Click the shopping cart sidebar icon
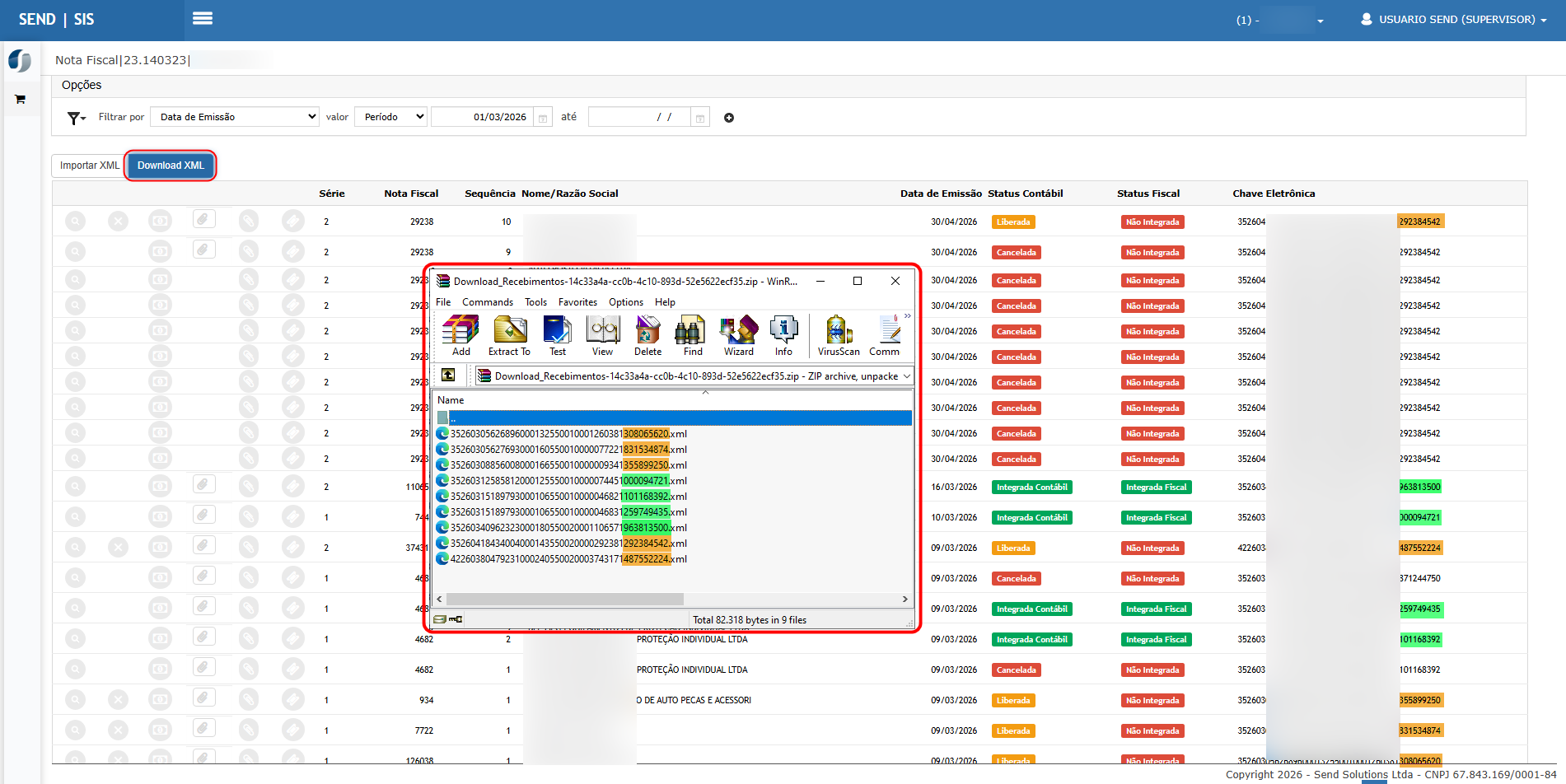1566x784 pixels. (x=20, y=100)
